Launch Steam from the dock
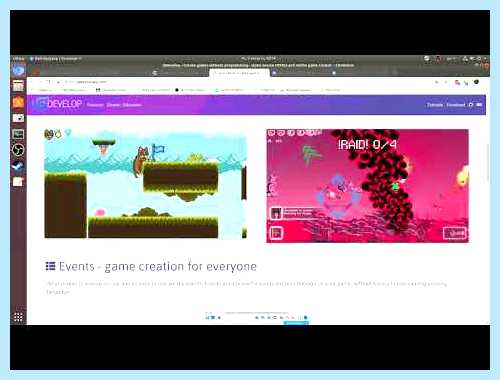Viewport: 500px width, 380px height. click(x=18, y=166)
